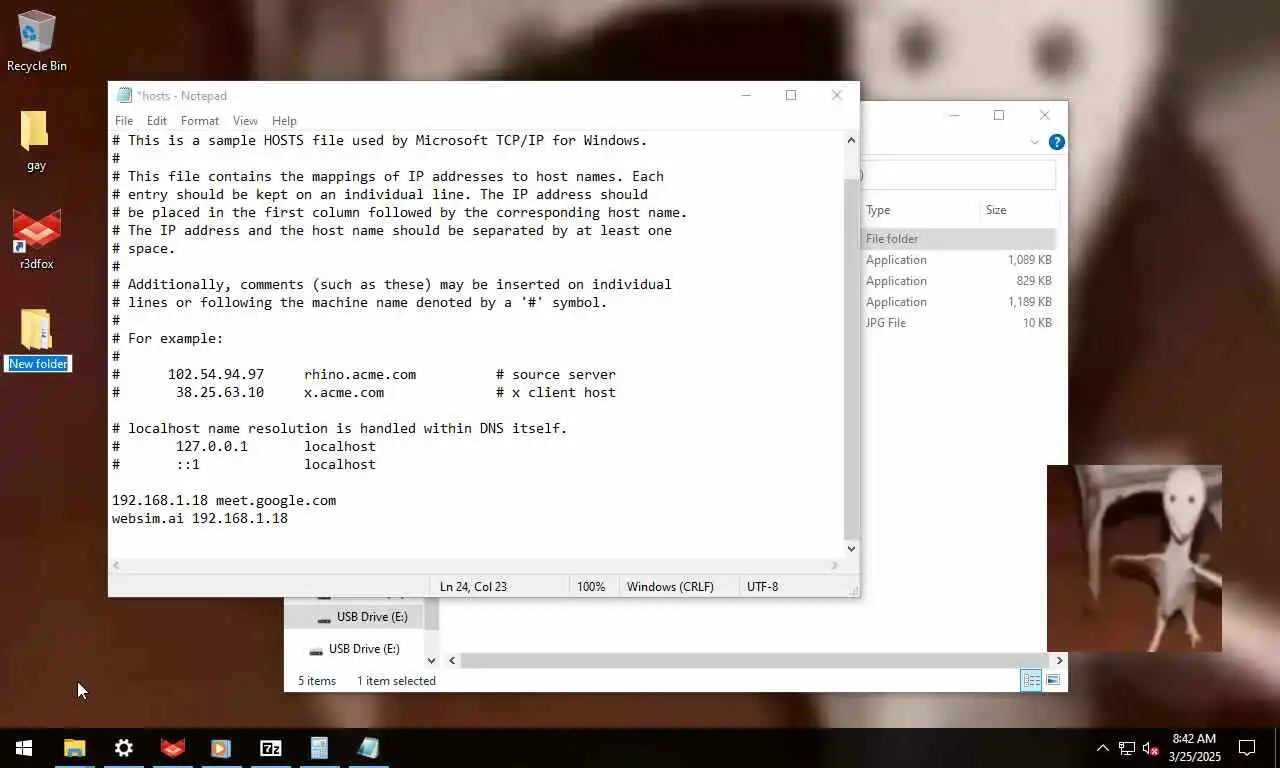Select the New folder desktop icon

(37, 340)
